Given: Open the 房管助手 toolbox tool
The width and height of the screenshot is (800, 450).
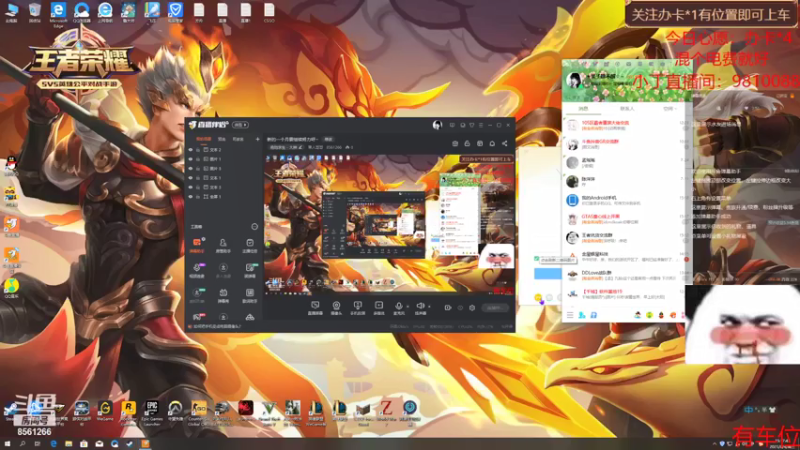Looking at the screenshot, I should tap(223, 245).
